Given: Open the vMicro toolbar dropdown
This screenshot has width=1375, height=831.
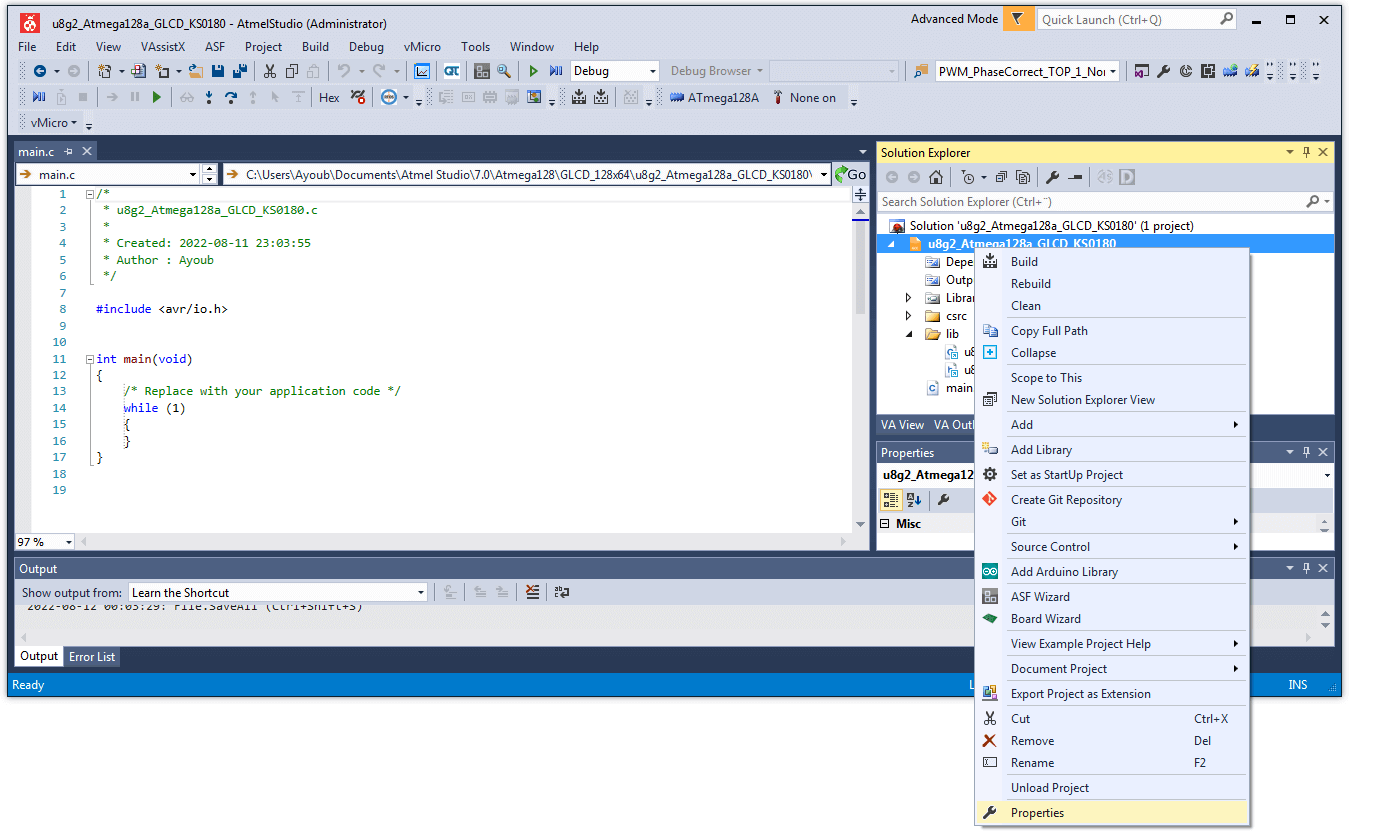Looking at the screenshot, I should pos(54,123).
